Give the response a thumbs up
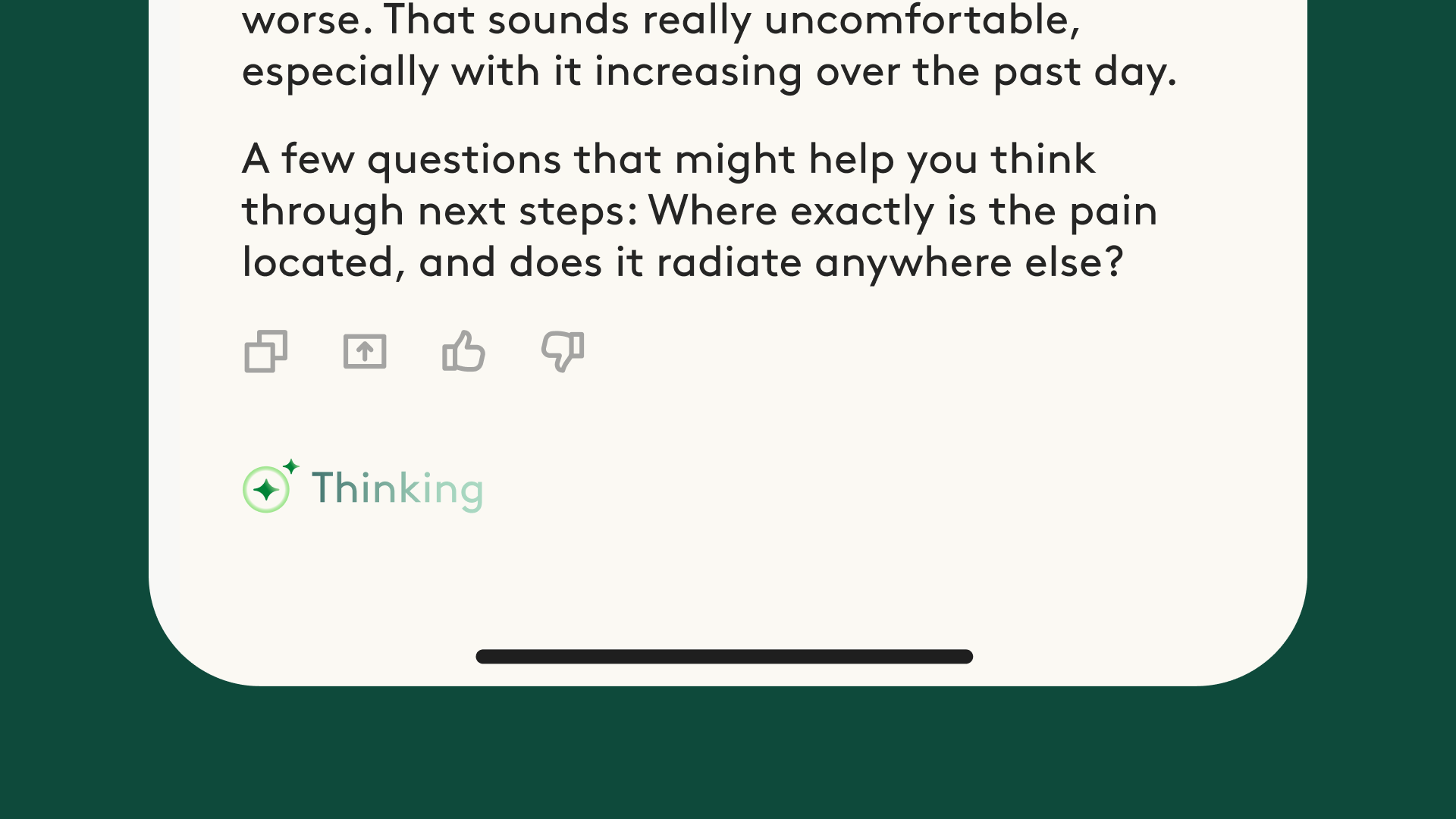Image resolution: width=1456 pixels, height=819 pixels. (463, 352)
